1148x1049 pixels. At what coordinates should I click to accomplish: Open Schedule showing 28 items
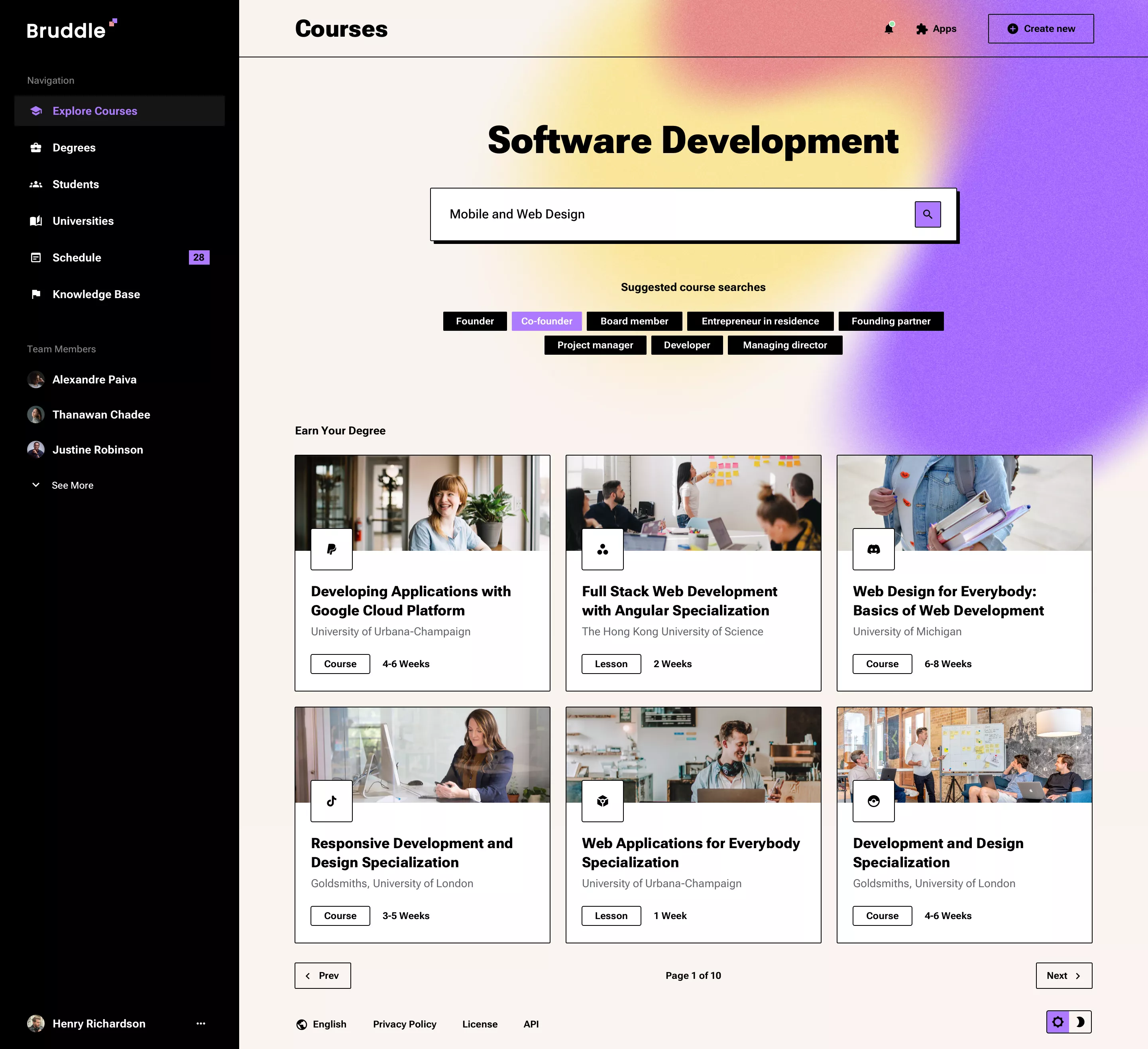tap(77, 257)
